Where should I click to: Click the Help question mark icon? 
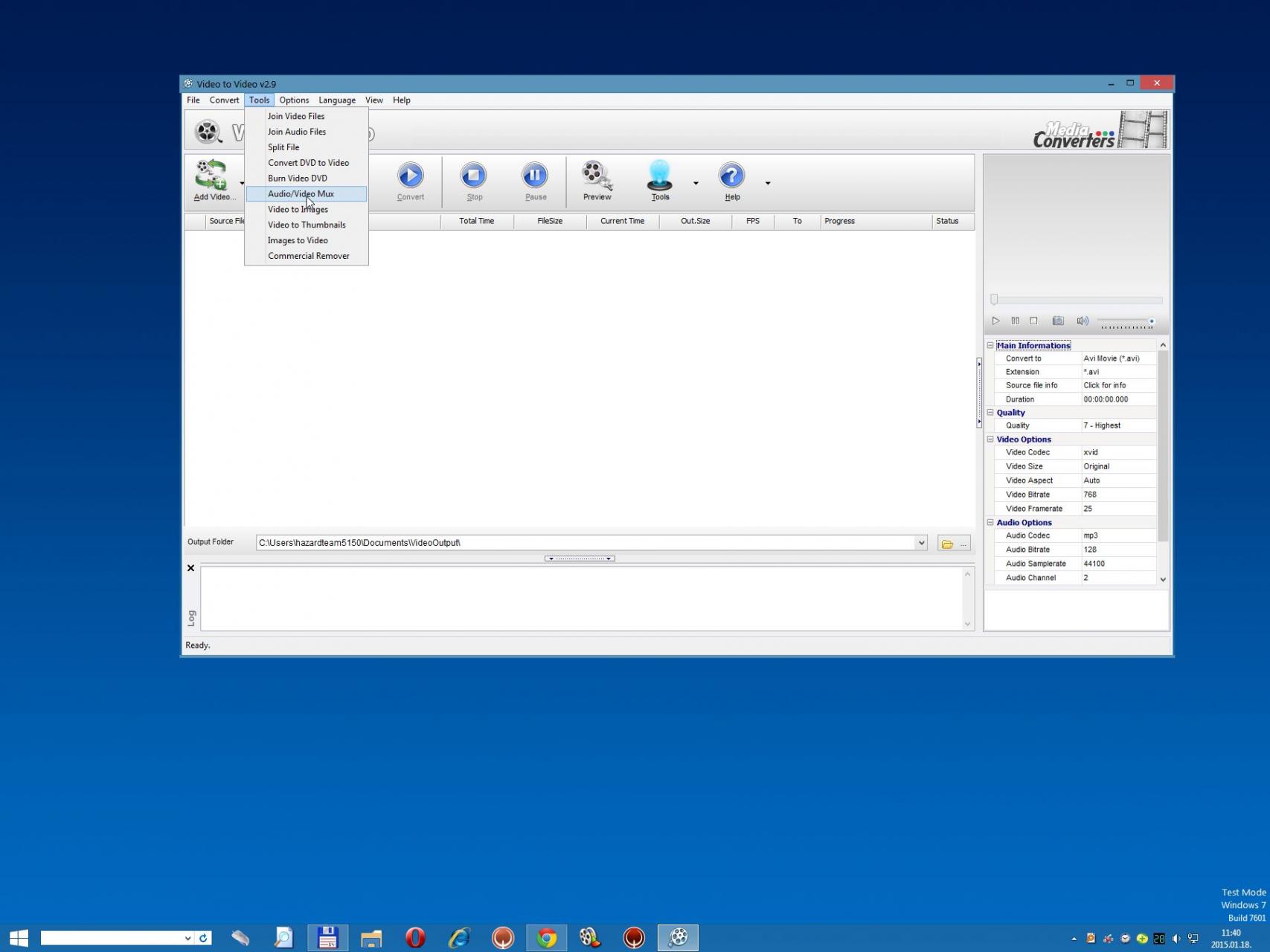pyautogui.click(x=731, y=176)
